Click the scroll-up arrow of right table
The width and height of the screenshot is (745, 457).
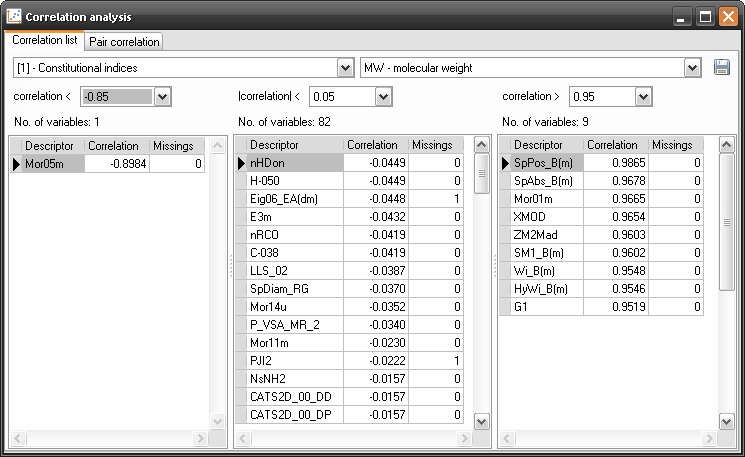coord(726,144)
